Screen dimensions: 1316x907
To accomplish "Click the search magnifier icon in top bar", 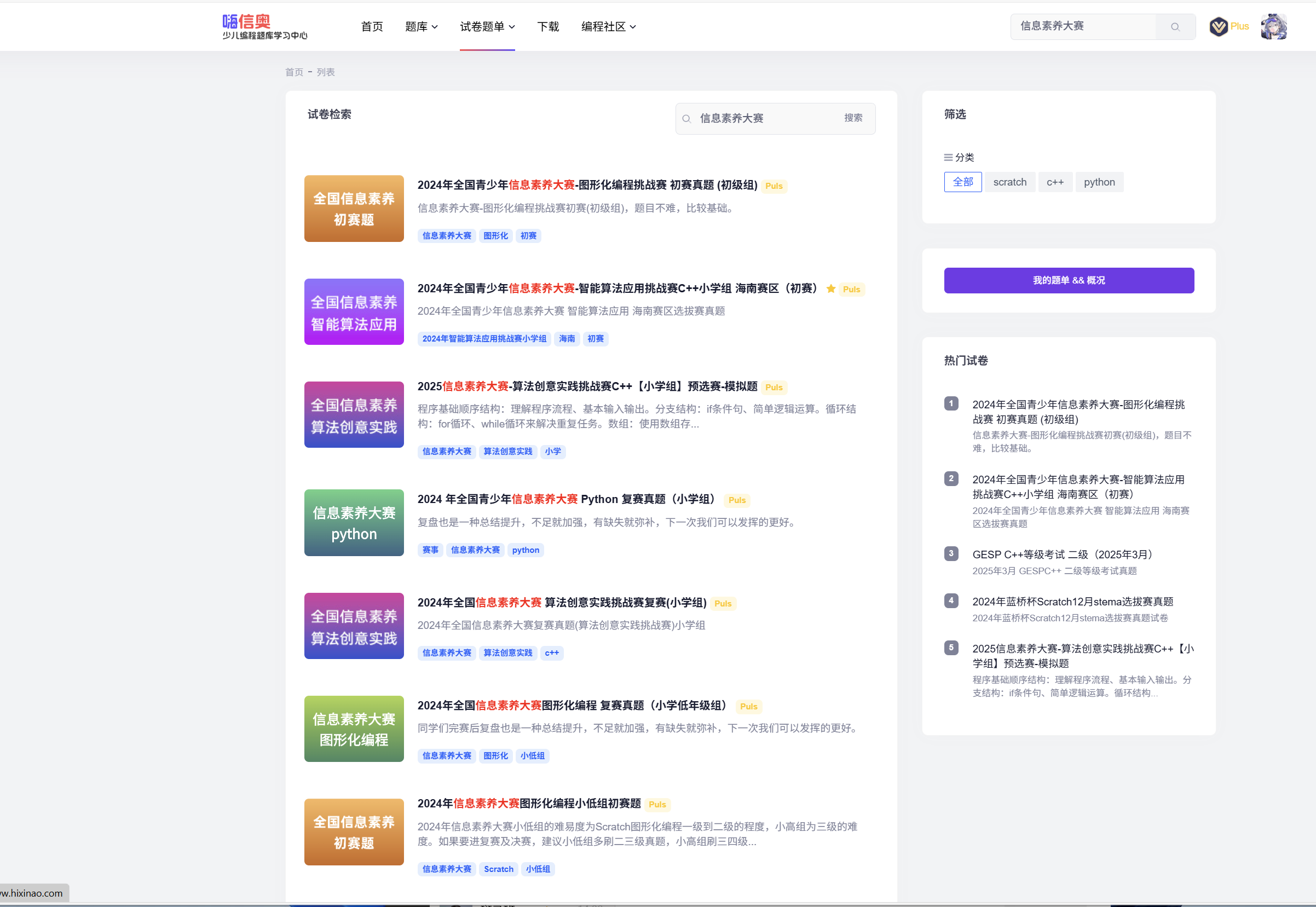I will click(1175, 27).
